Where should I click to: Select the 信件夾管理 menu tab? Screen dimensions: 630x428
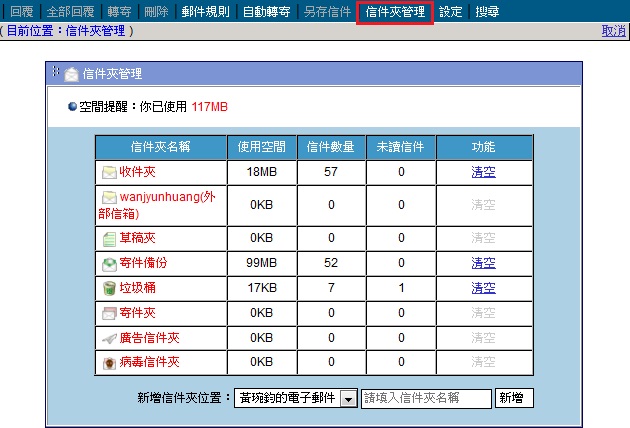(x=395, y=13)
